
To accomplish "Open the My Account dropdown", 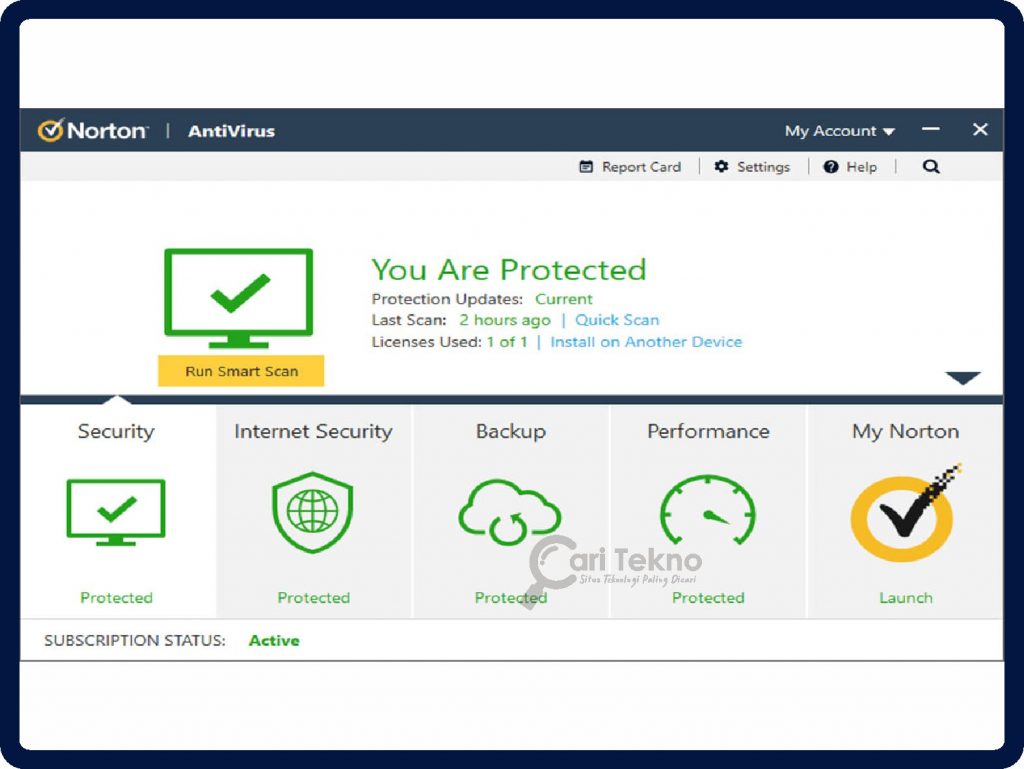I will coord(839,131).
